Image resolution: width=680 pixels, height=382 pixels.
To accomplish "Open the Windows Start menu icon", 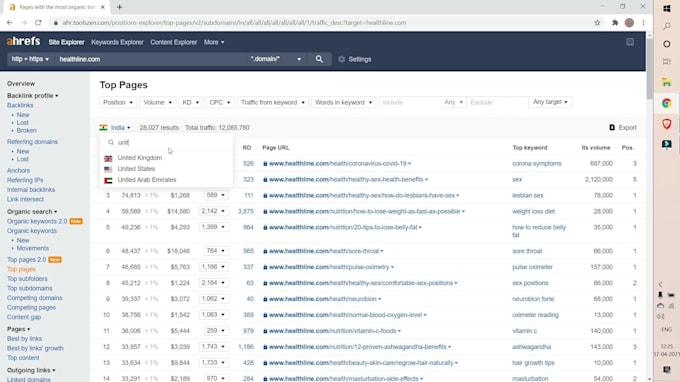I will (667, 9).
